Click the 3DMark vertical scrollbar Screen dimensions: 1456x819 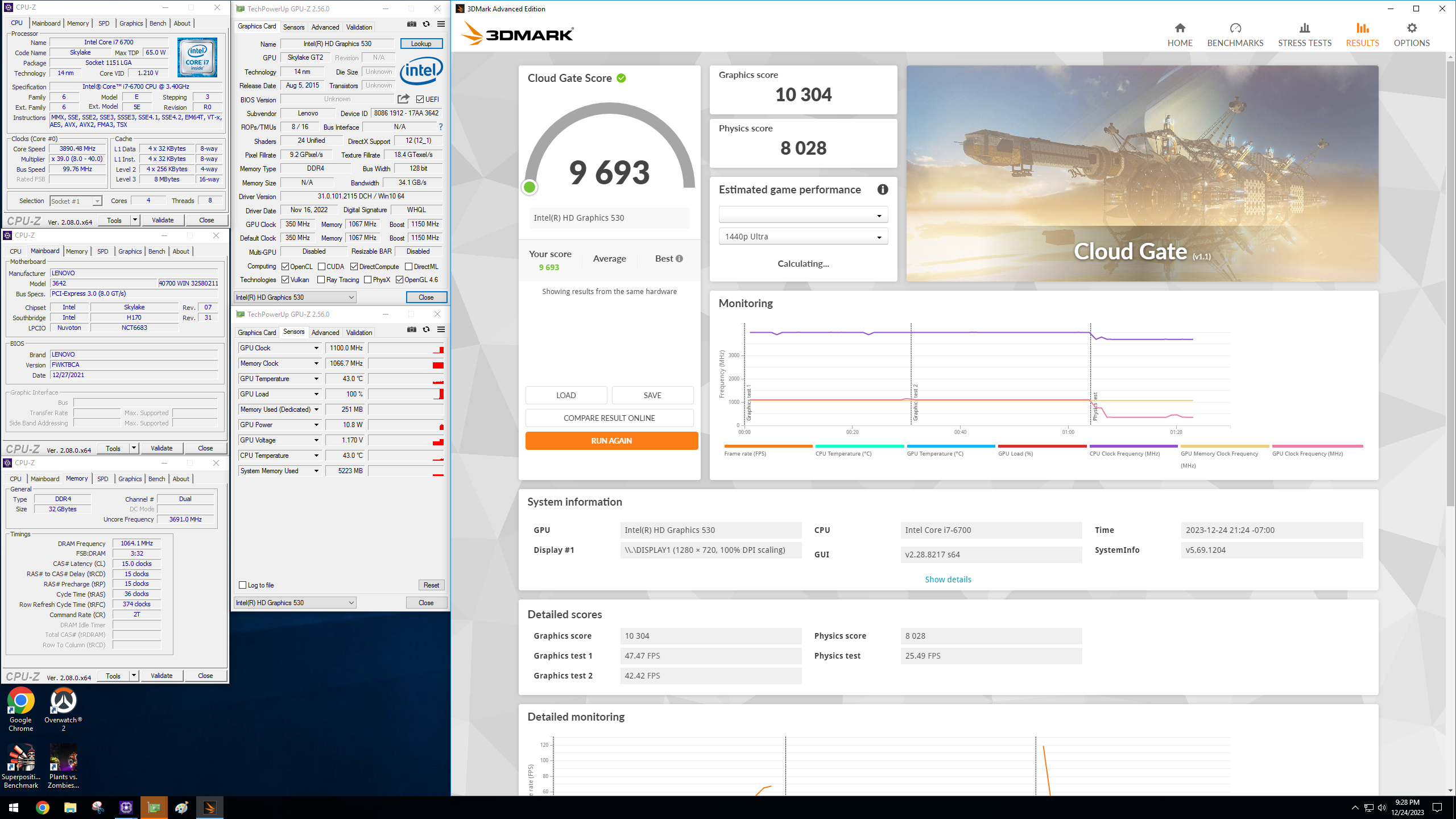coord(1450,284)
